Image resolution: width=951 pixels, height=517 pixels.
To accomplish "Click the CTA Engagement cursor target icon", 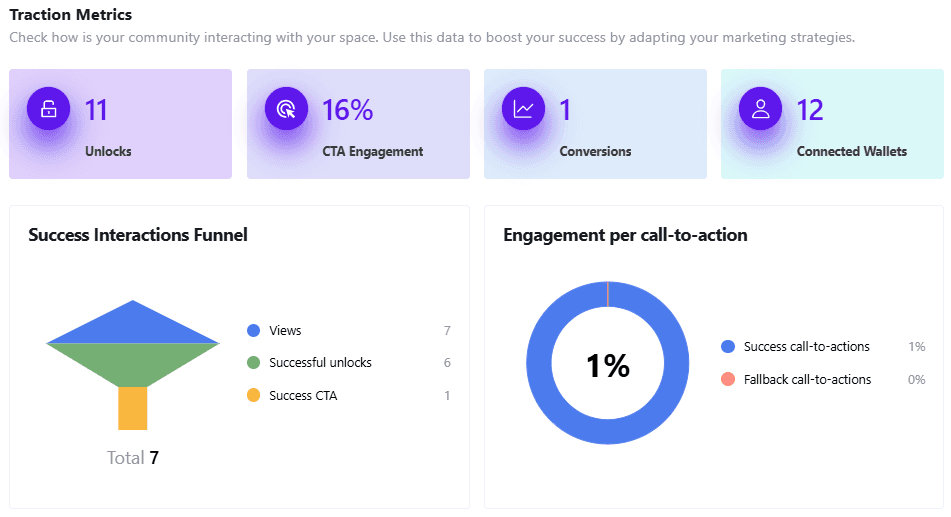I will click(286, 109).
